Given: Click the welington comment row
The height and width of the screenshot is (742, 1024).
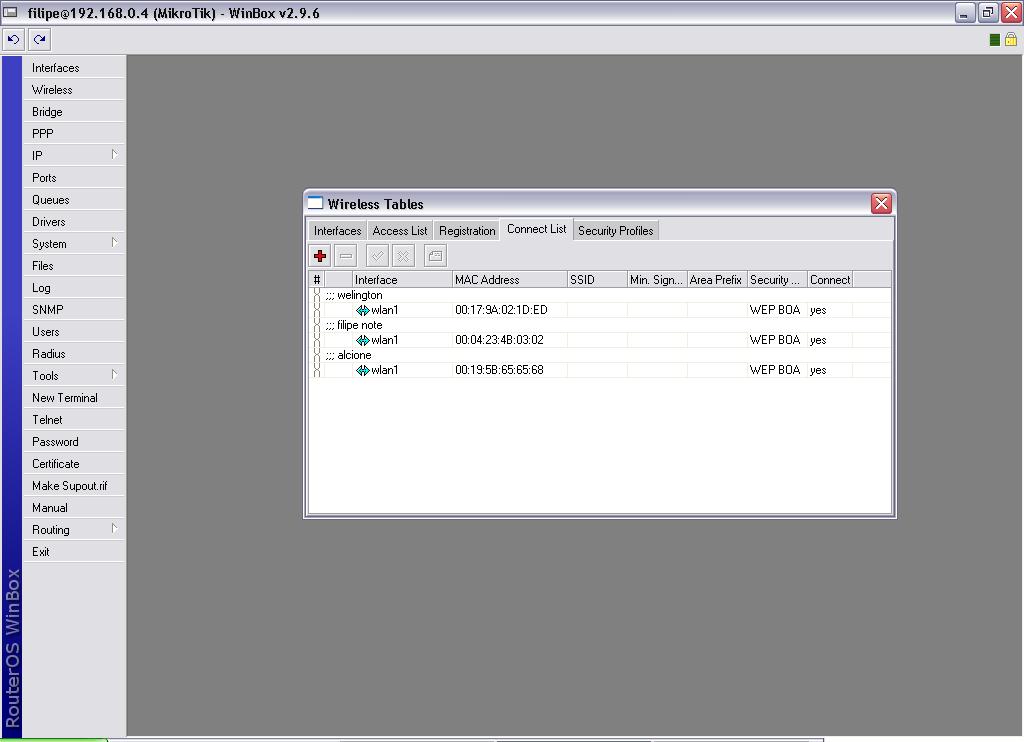Looking at the screenshot, I should (x=600, y=295).
